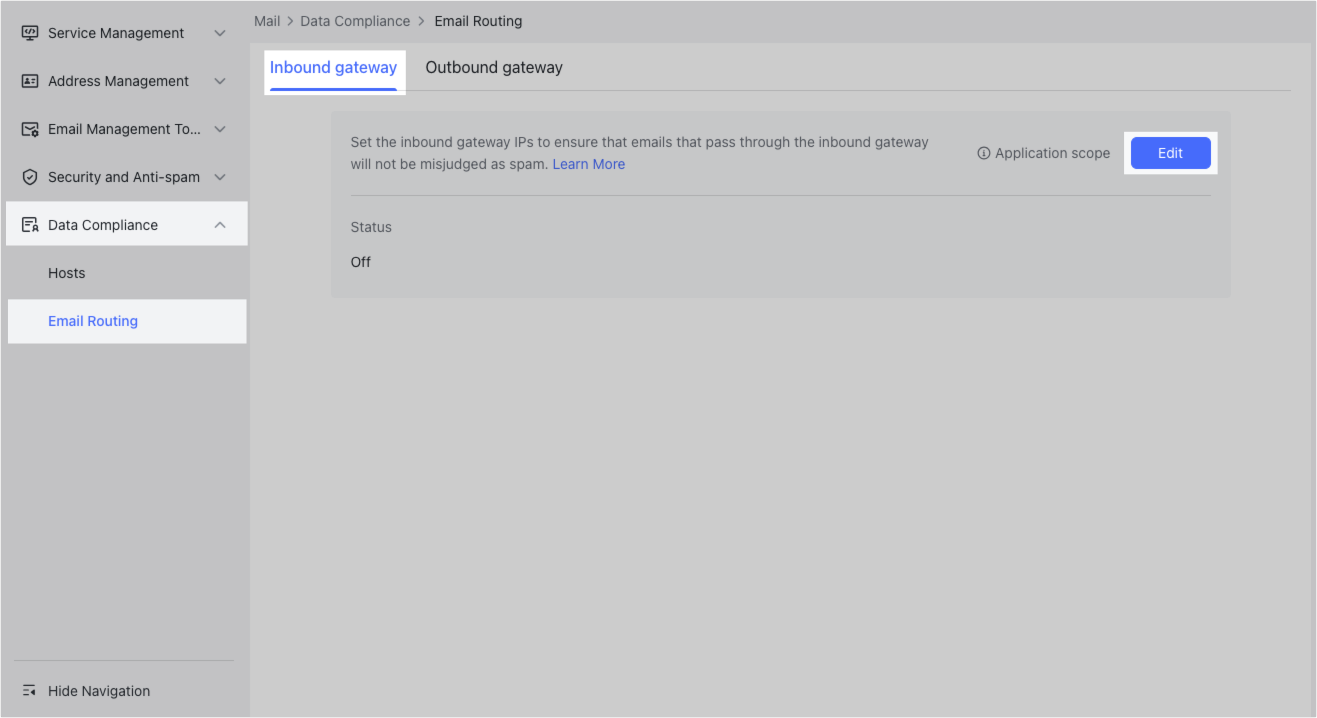The height and width of the screenshot is (718, 1317).
Task: Open the Hosts page from the sidebar
Action: (66, 272)
